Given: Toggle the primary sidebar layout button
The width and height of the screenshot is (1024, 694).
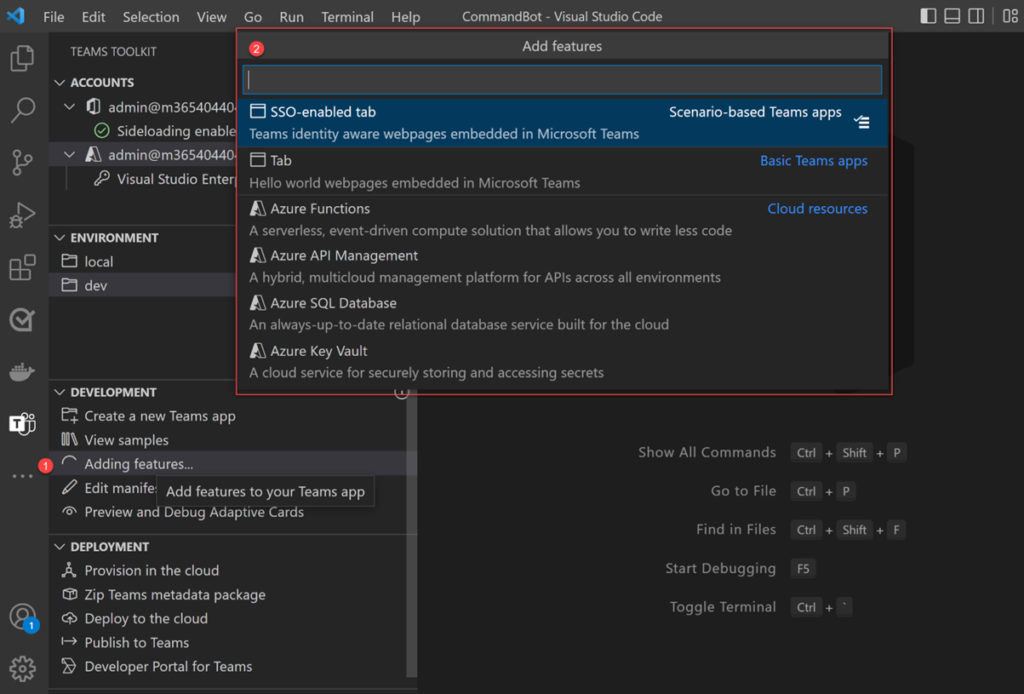Looking at the screenshot, I should pos(929,16).
